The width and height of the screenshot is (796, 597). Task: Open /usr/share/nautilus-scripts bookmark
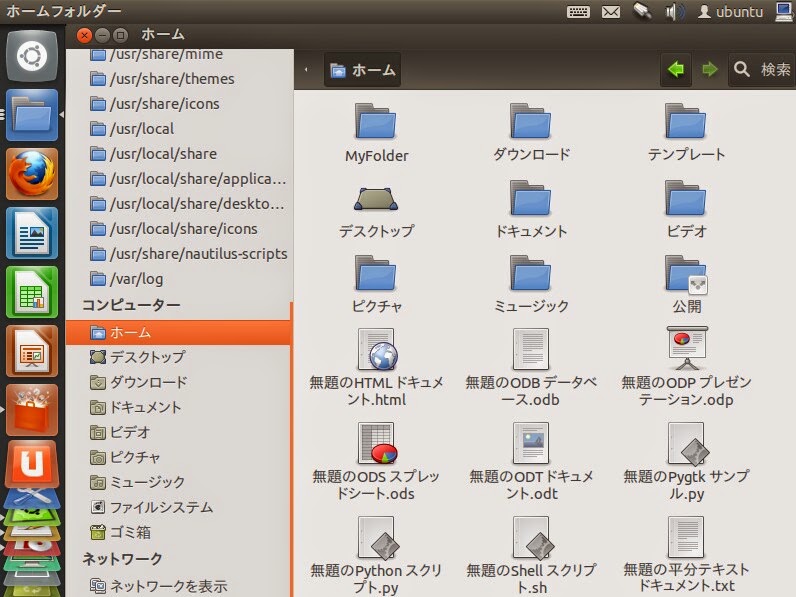click(180, 253)
